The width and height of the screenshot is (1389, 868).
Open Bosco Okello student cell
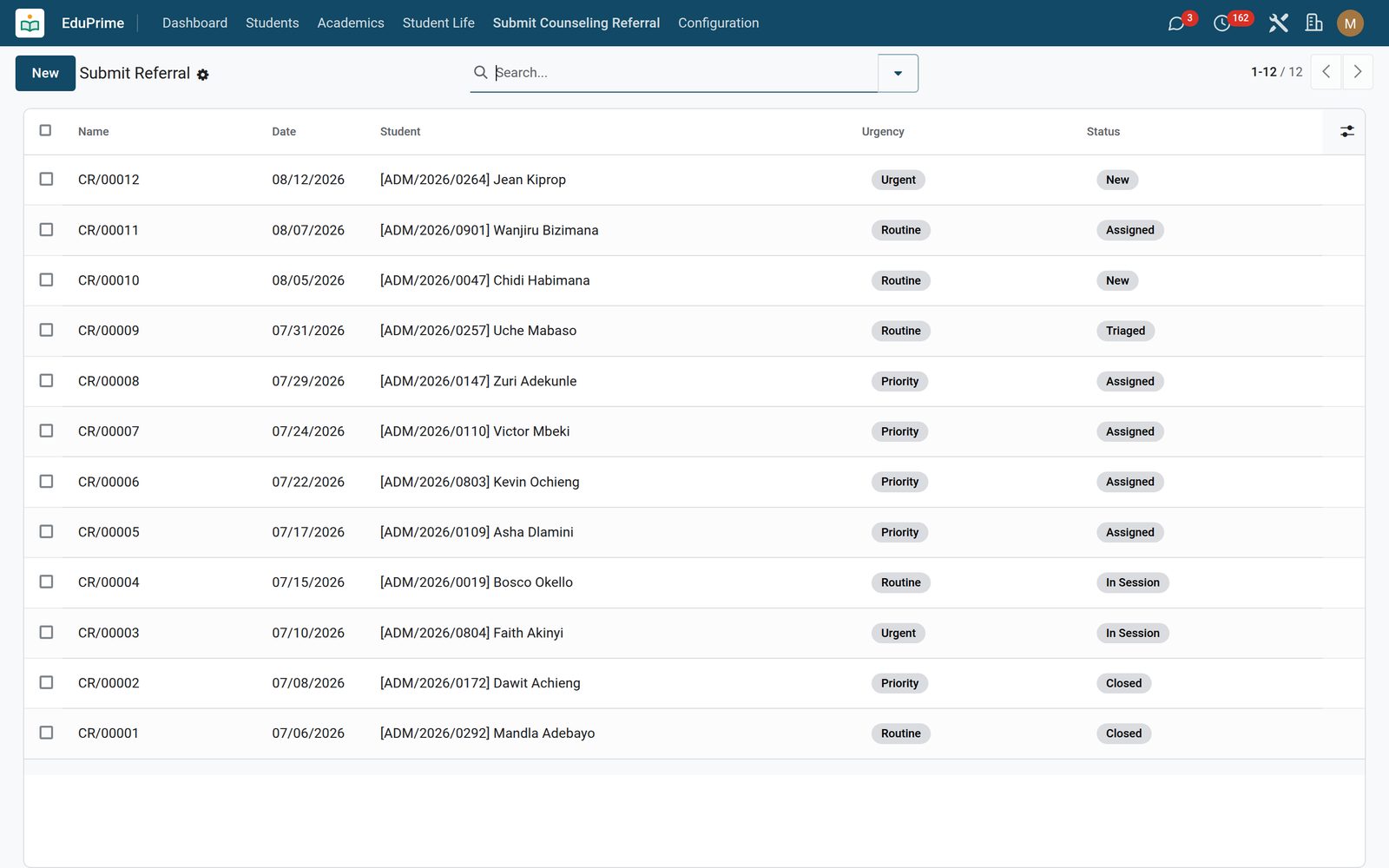476,582
